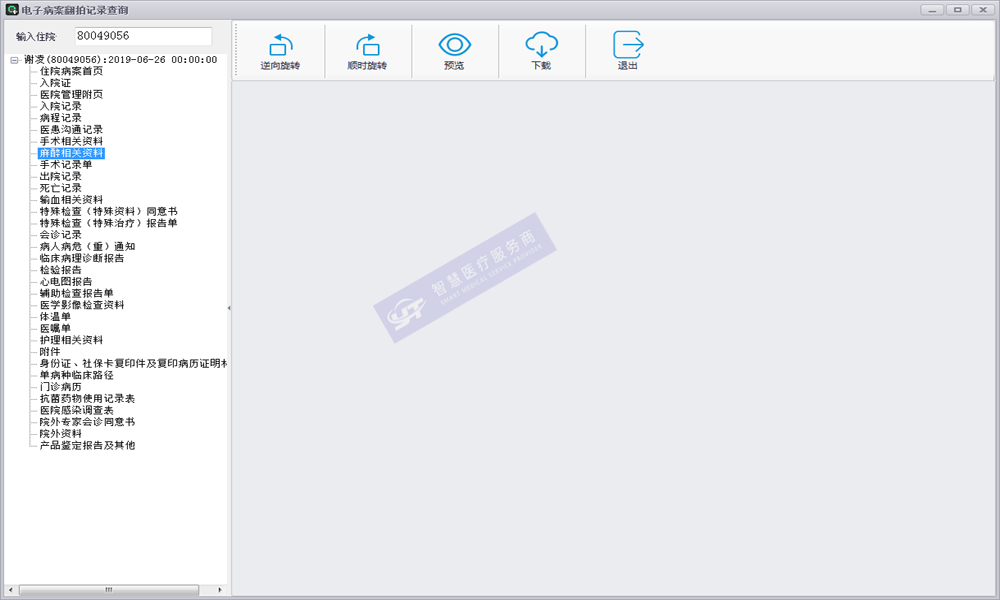1000x600 pixels.
Task: Select 检验报告 tree item
Action: click(x=60, y=270)
